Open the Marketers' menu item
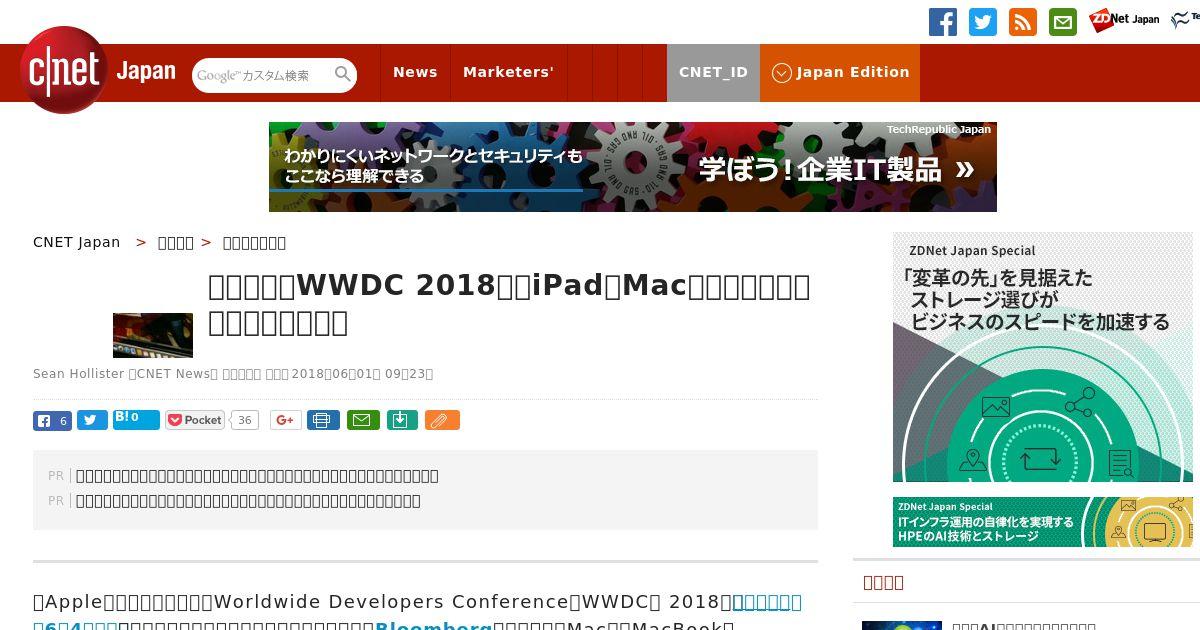This screenshot has width=1200, height=630. tap(508, 72)
